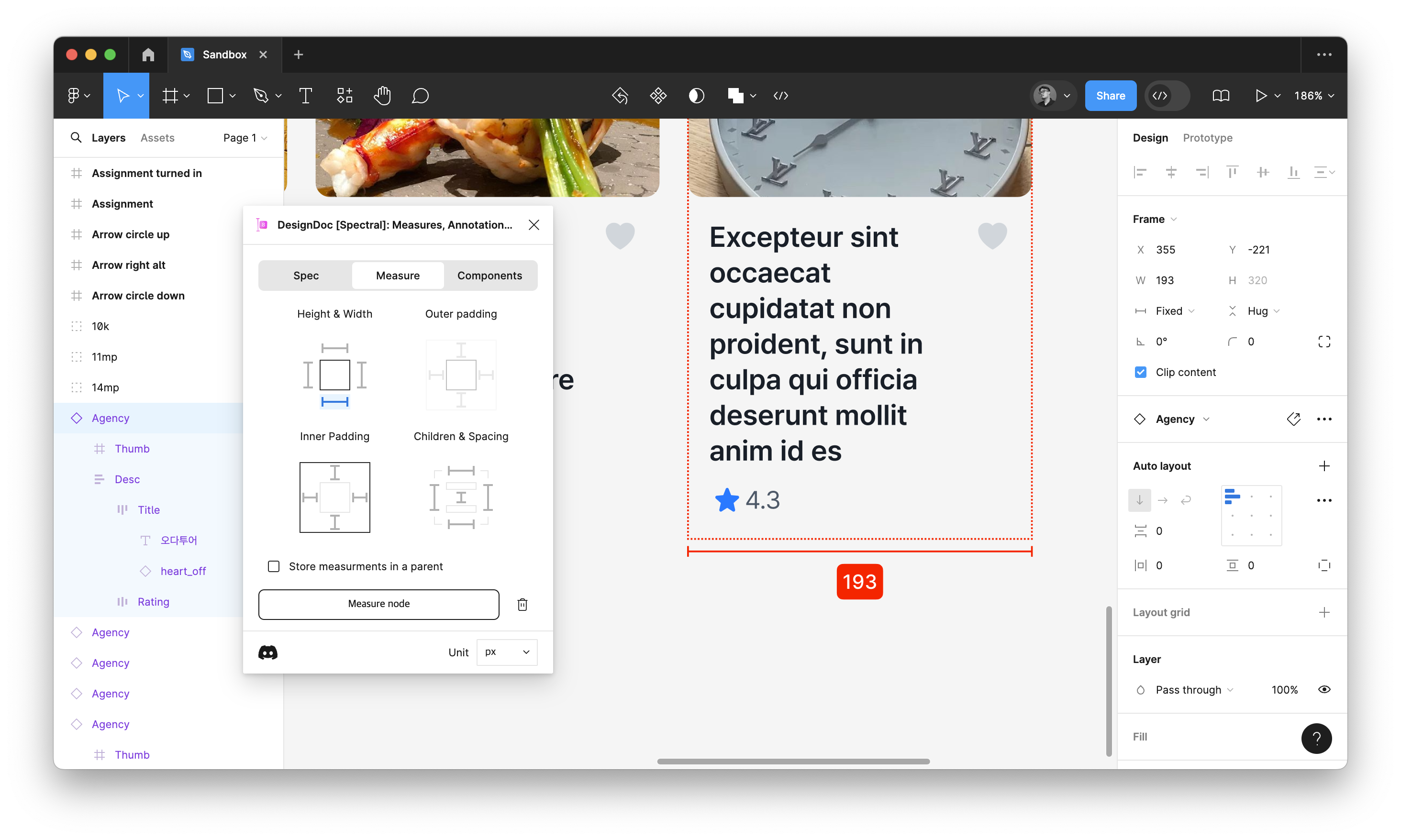The image size is (1401, 840).
Task: Click the go to main component icon
Action: pyautogui.click(x=1293, y=420)
